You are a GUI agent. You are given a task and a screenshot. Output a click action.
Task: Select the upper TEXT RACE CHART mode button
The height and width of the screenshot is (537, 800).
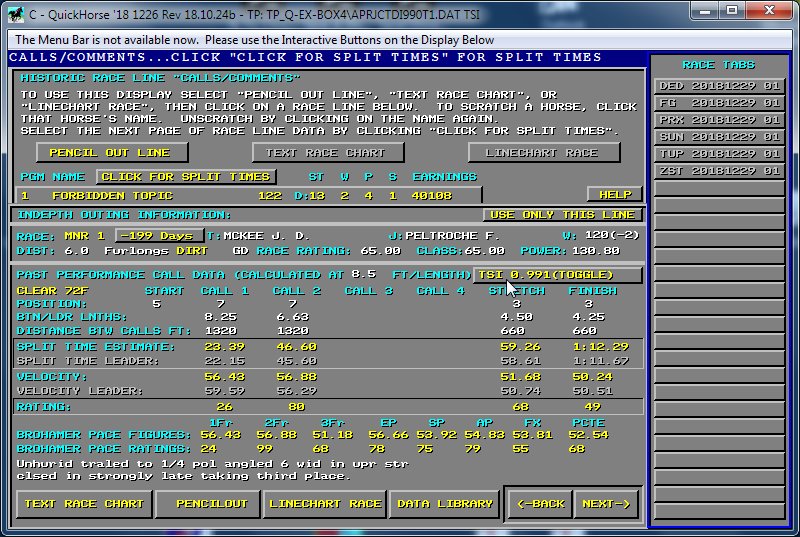point(328,152)
